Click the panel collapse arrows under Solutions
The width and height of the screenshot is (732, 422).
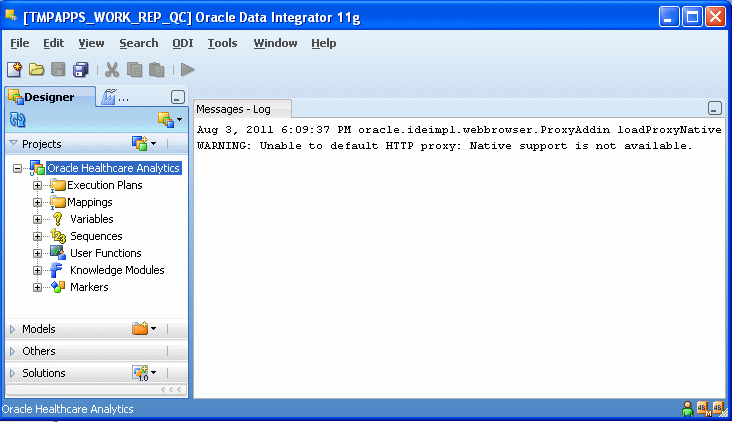tap(171, 389)
